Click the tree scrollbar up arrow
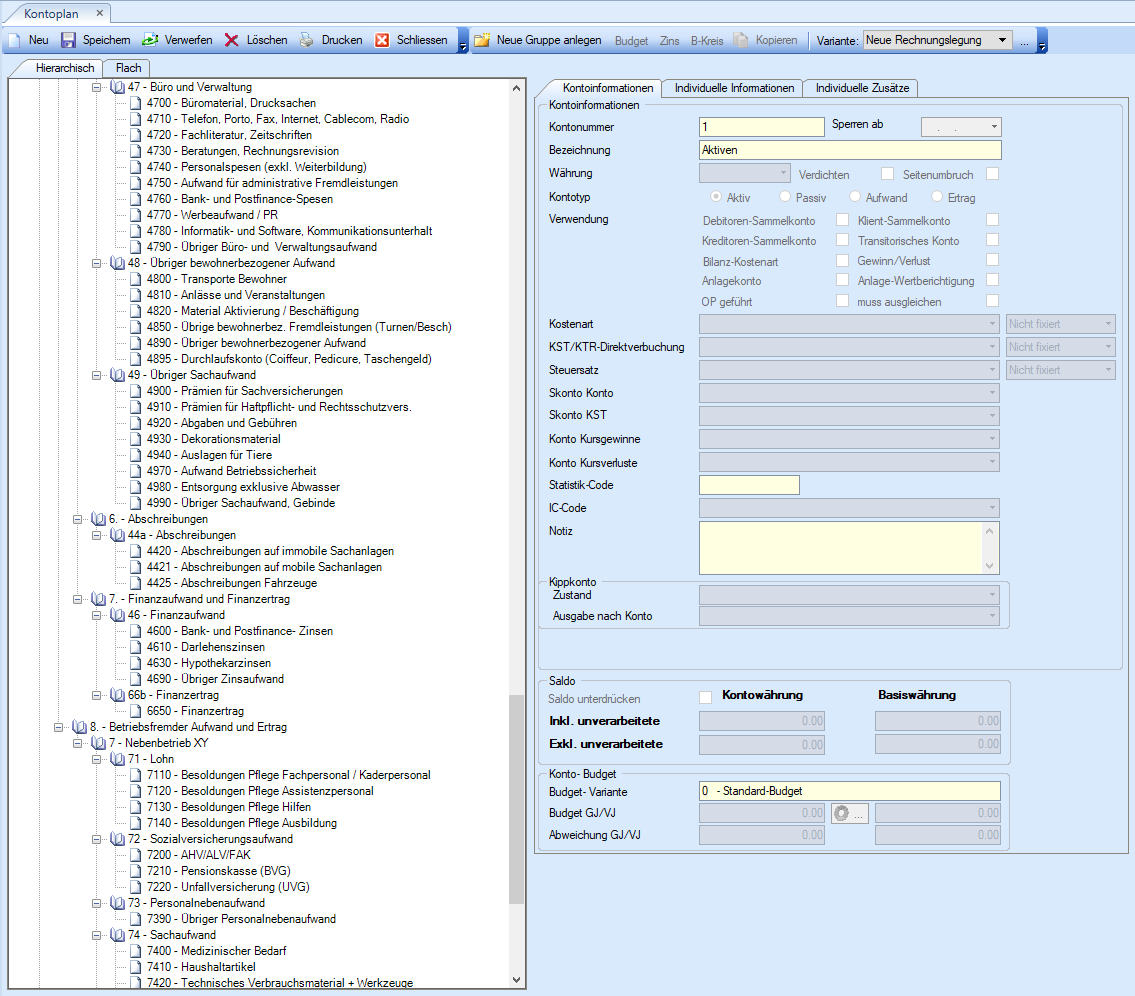This screenshot has height=996, width=1135. coord(516,88)
